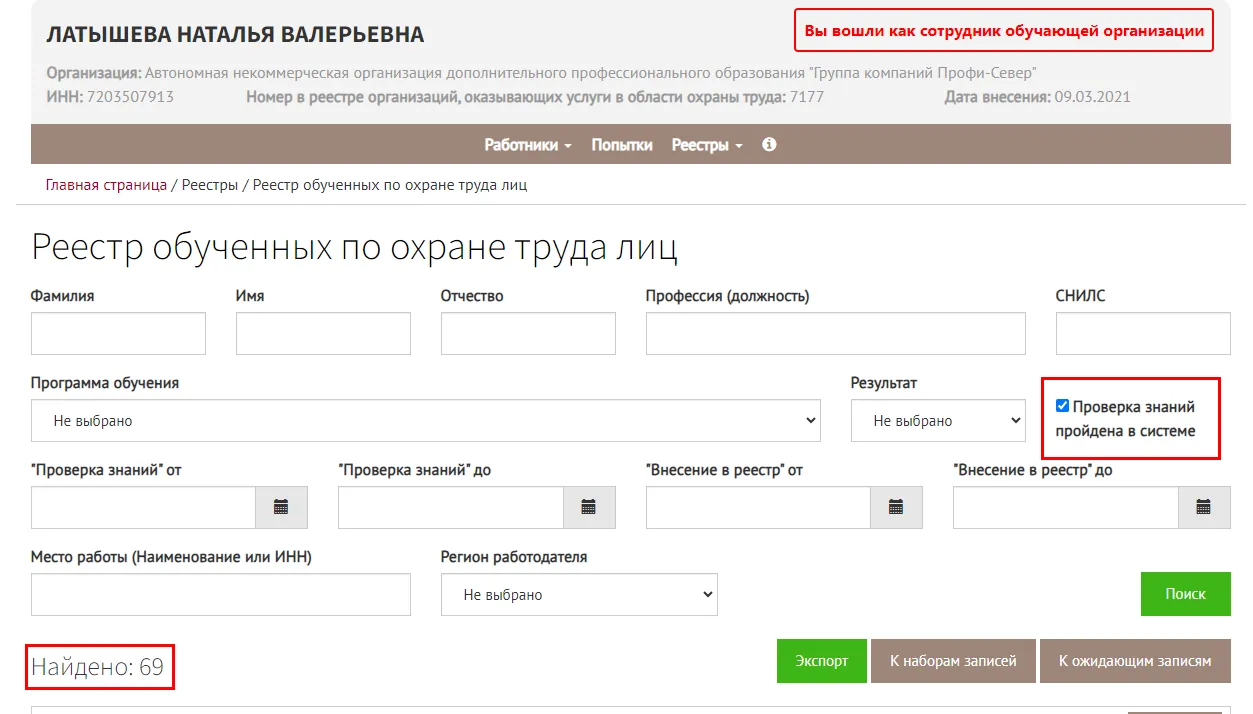This screenshot has width=1253, height=714.
Task: Click into the СНИЛС text field
Action: click(1142, 334)
